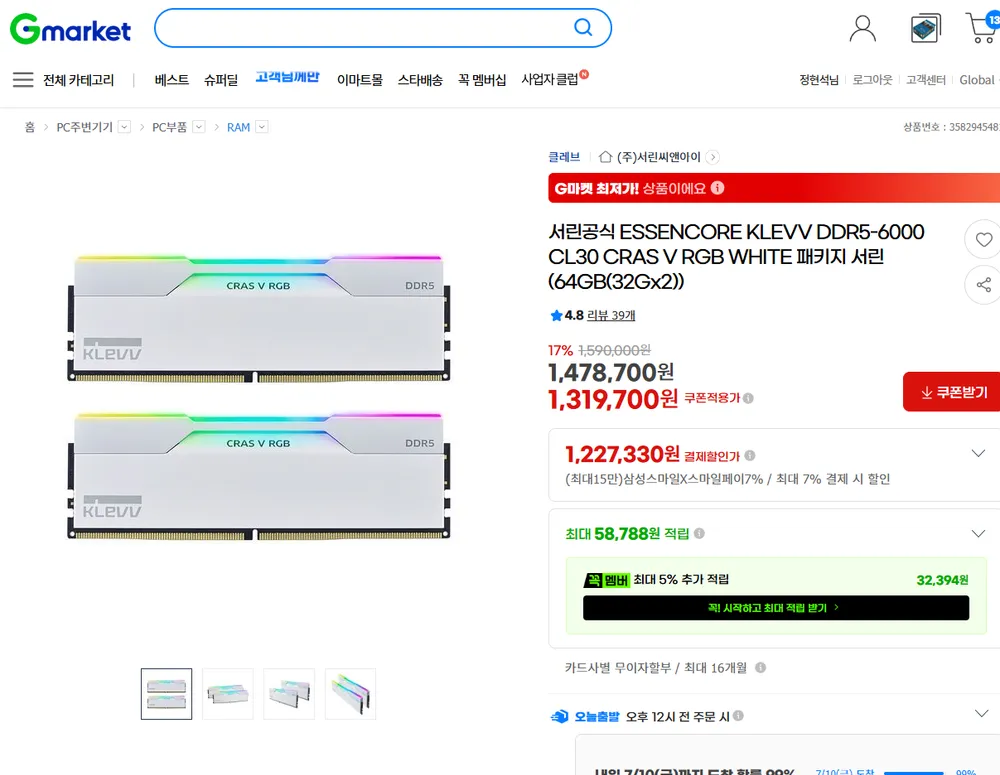Go to 스타배송 menu item

[420, 80]
